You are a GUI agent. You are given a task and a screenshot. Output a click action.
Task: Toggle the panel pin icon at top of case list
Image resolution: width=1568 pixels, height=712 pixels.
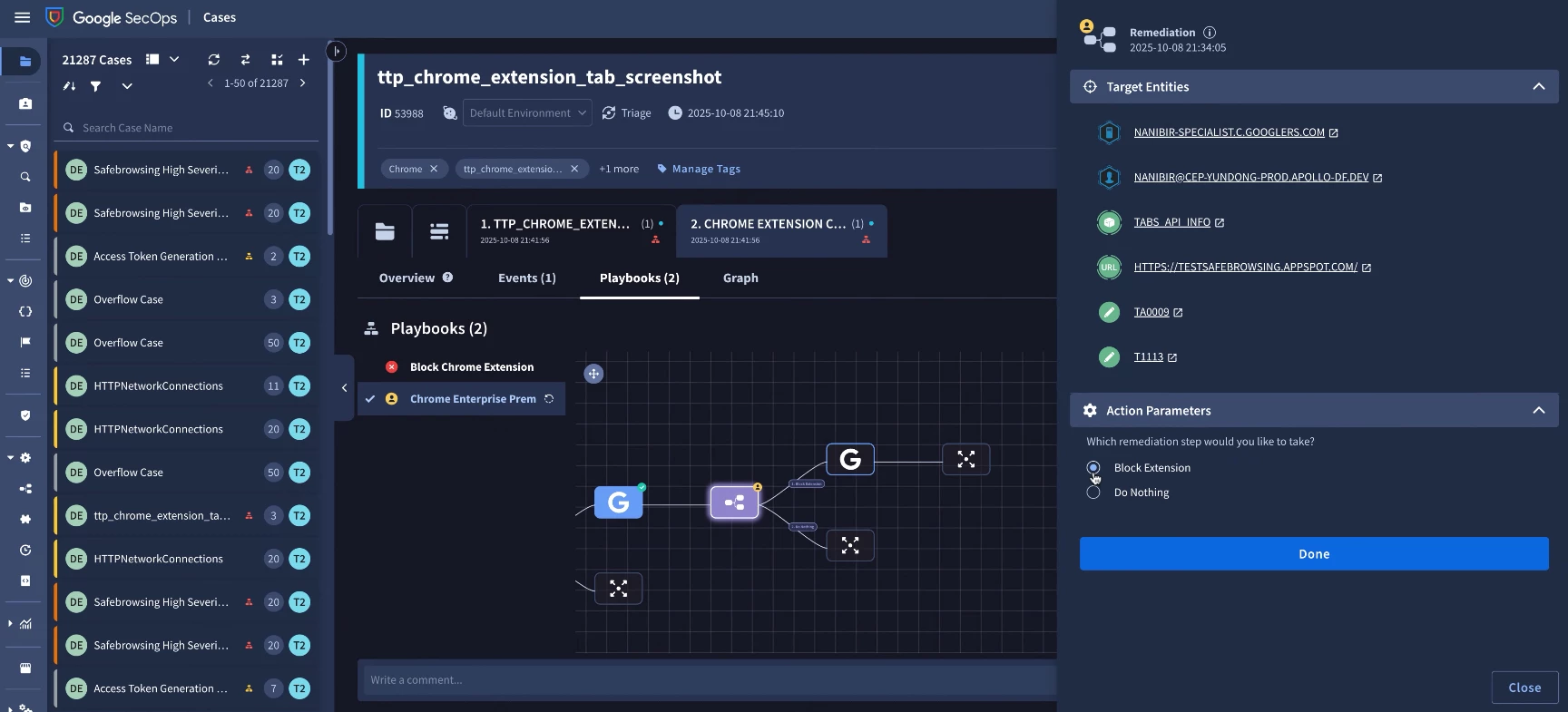[337, 51]
